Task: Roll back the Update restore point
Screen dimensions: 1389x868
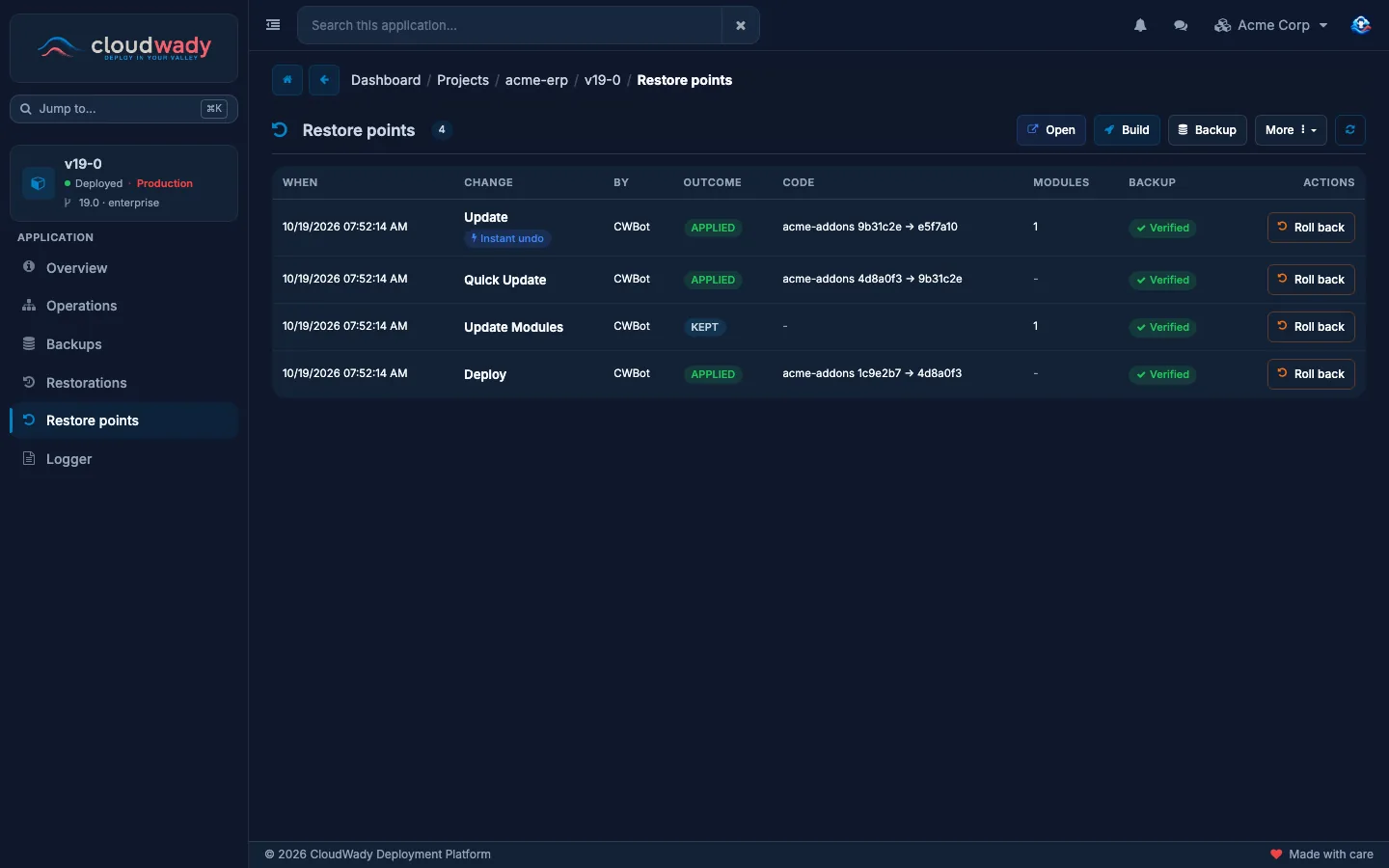Action: (x=1311, y=228)
